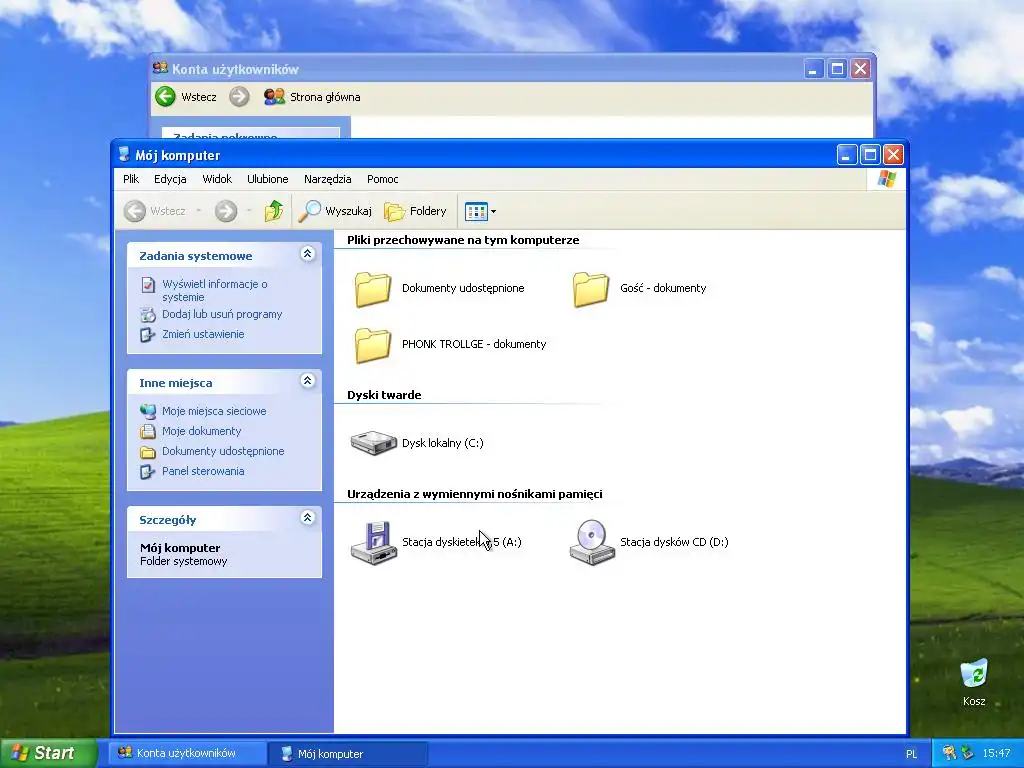1024x768 pixels.
Task: Click the Start button
Action: [x=48, y=753]
